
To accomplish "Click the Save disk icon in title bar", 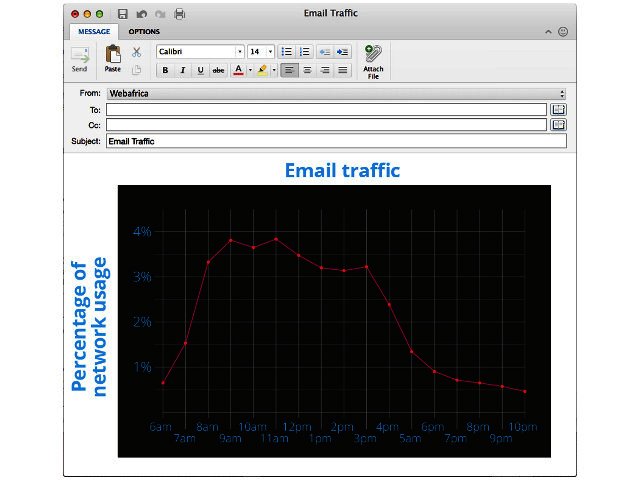I will coord(123,14).
